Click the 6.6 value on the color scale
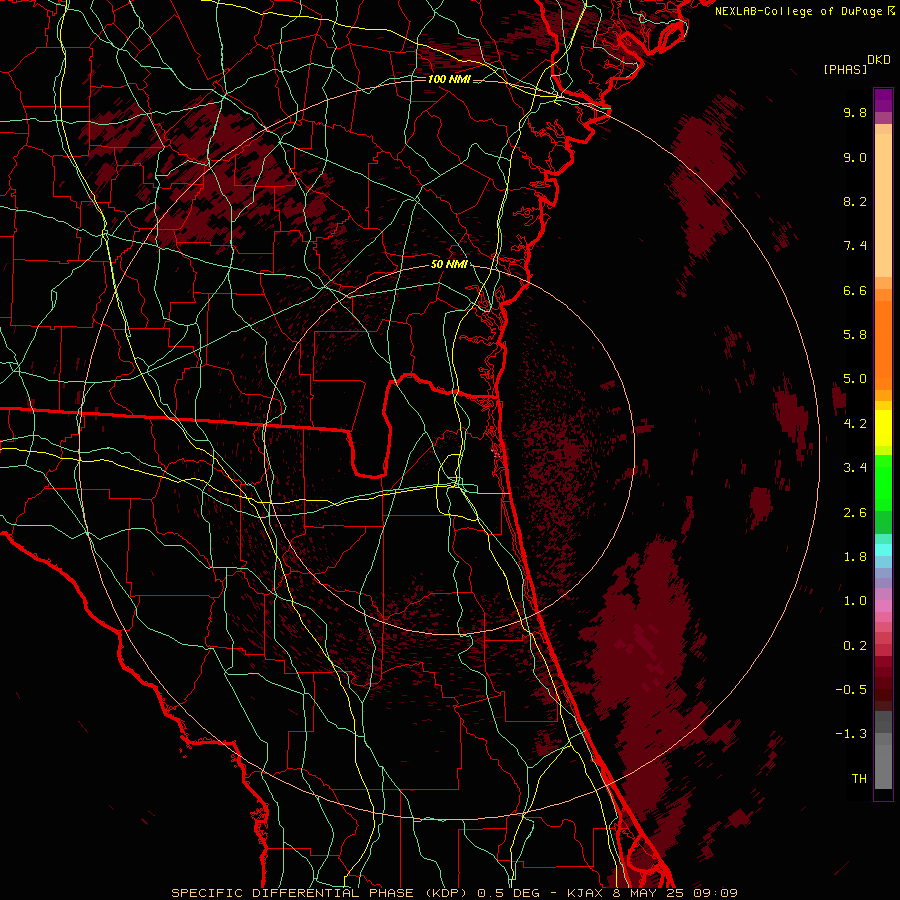 tap(855, 290)
